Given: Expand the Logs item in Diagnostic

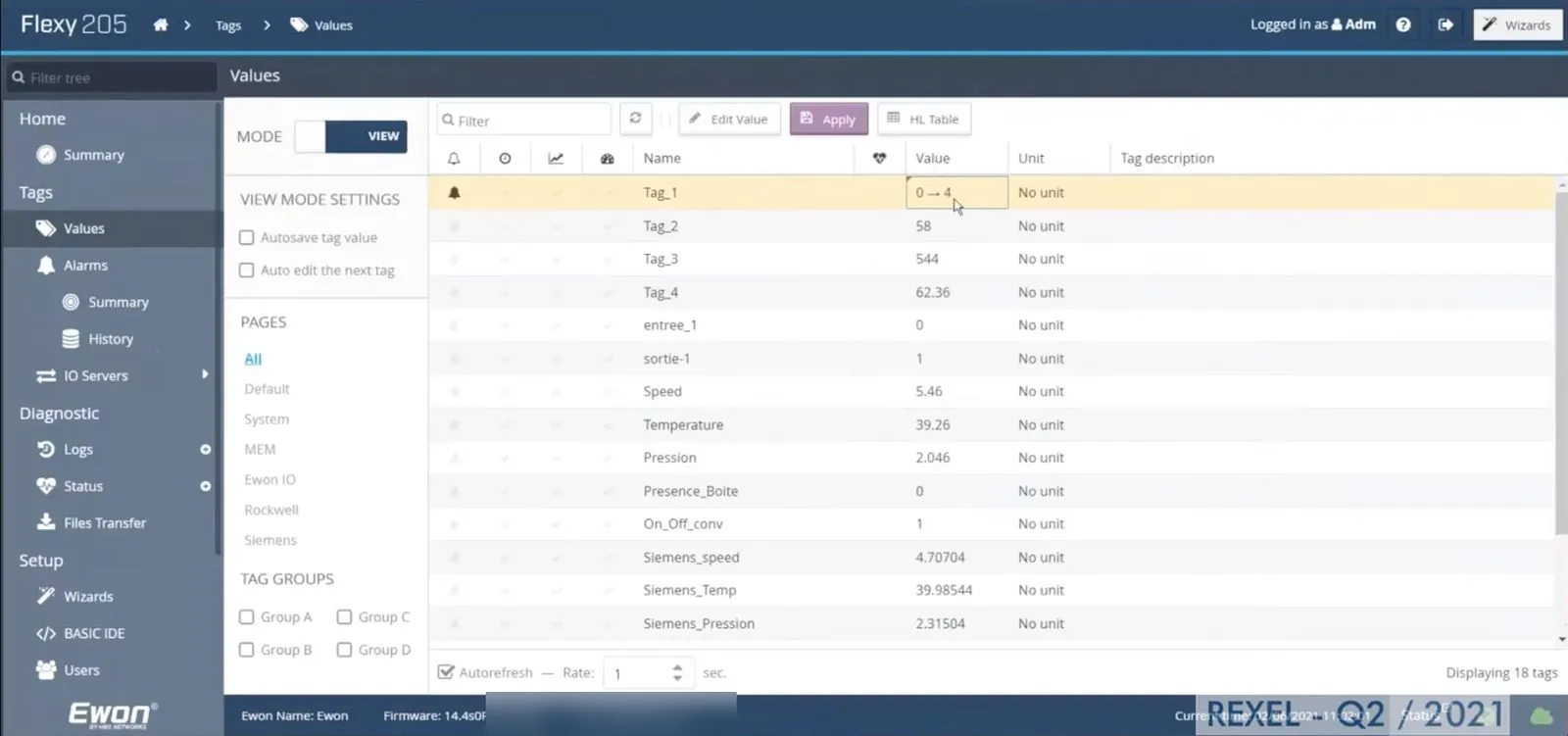Looking at the screenshot, I should coord(206,450).
